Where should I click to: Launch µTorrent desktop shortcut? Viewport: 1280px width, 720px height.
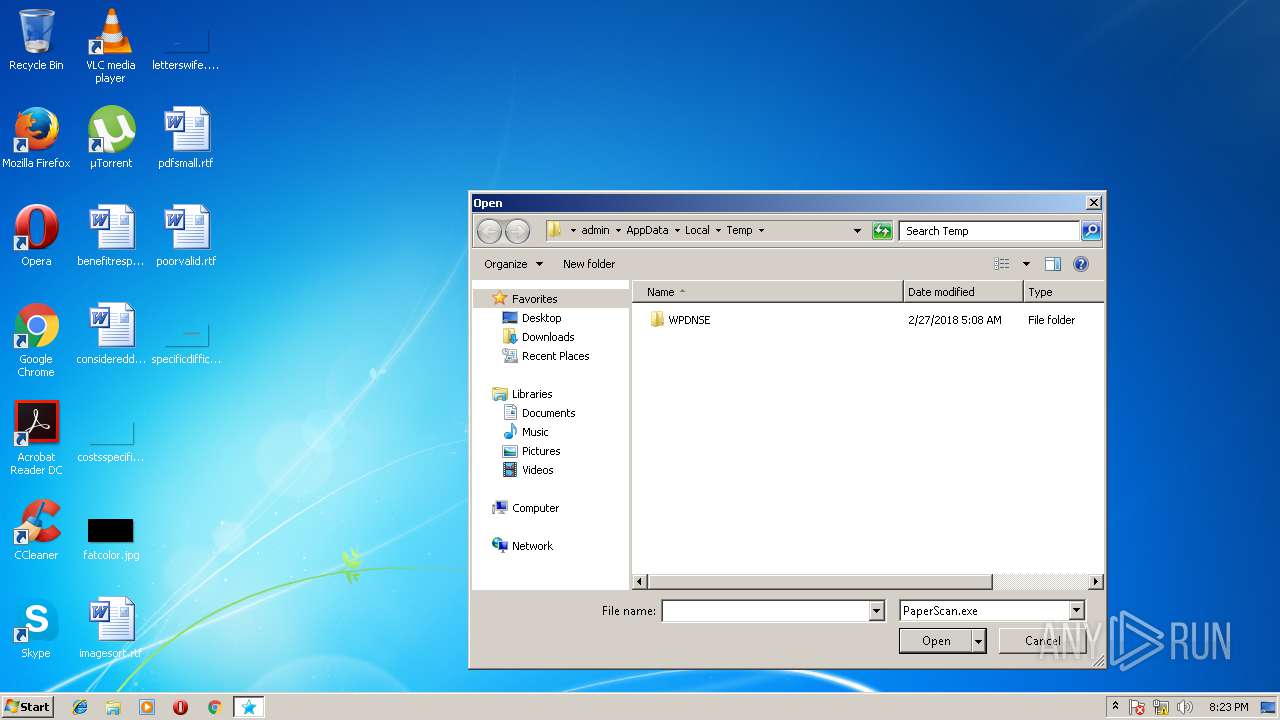[x=110, y=138]
